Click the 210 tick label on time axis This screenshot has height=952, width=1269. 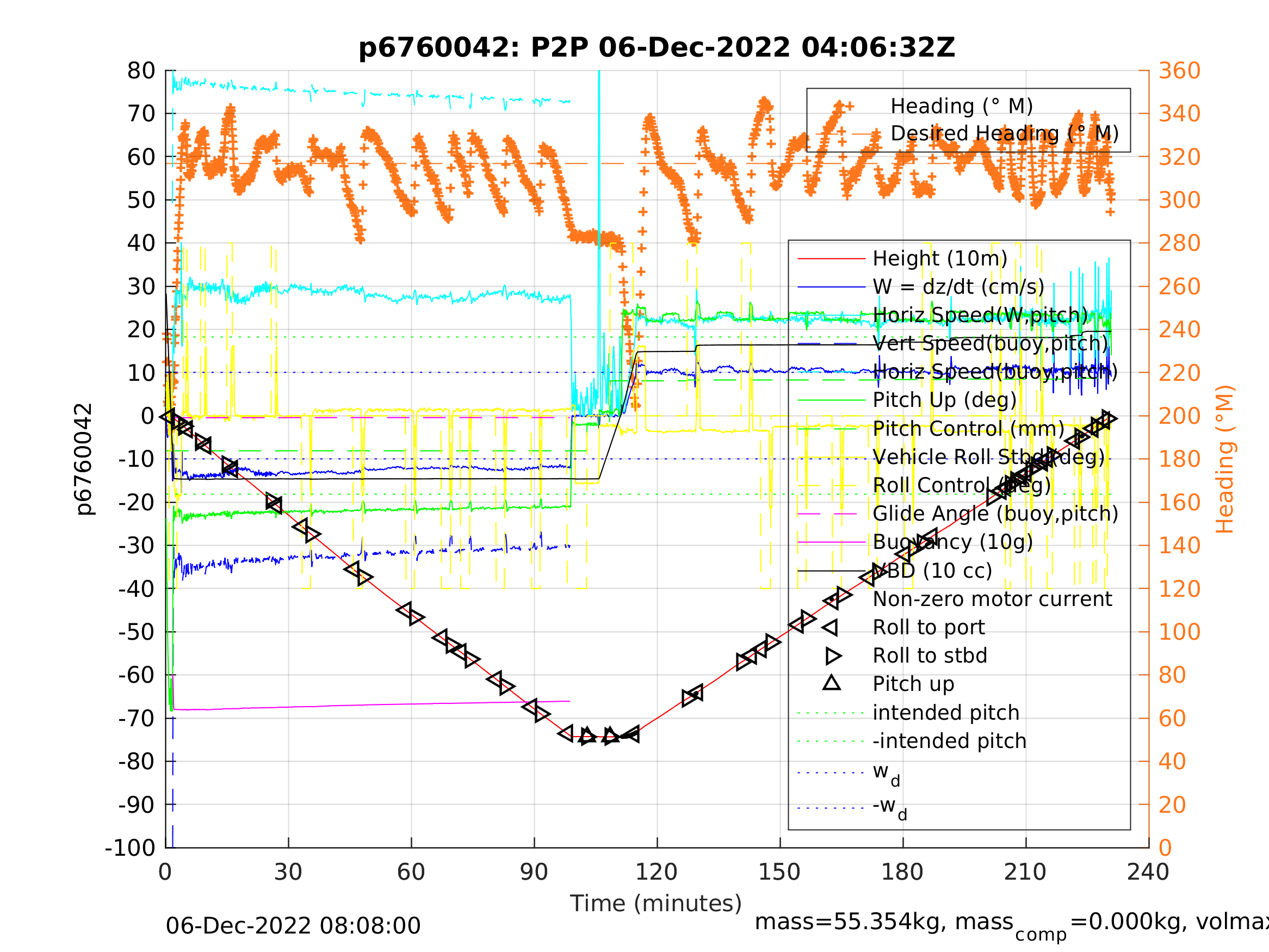pyautogui.click(x=1025, y=872)
